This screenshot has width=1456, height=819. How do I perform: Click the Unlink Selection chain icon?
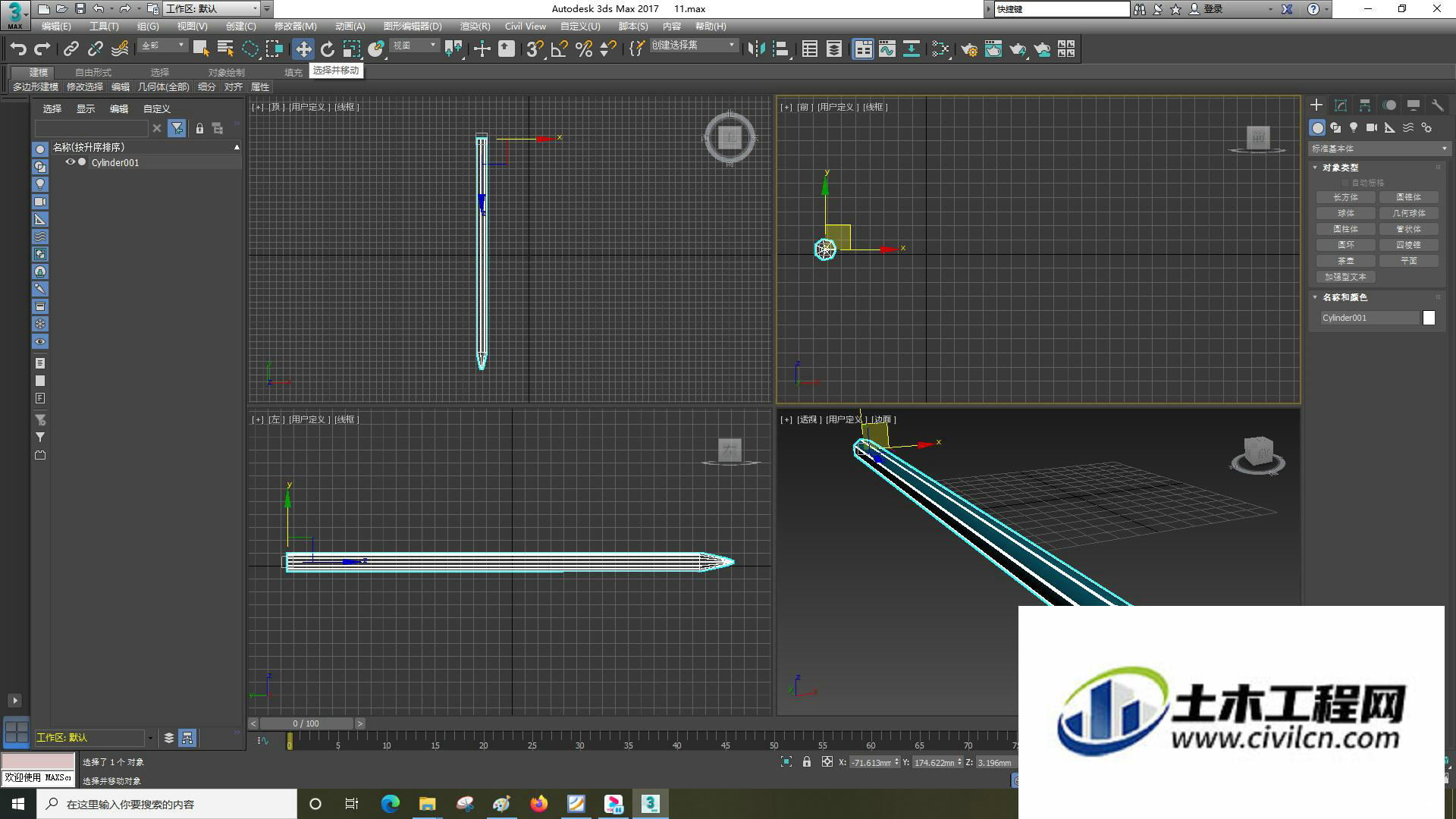[x=95, y=49]
